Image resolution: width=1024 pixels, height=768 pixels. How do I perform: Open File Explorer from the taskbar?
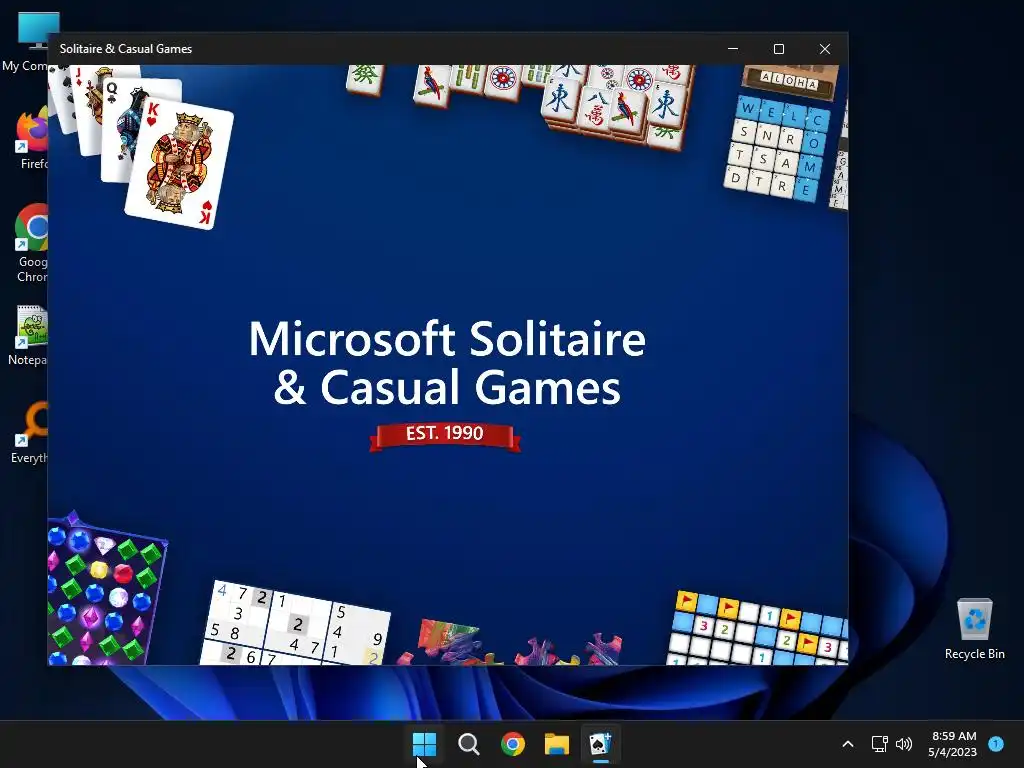pos(557,743)
